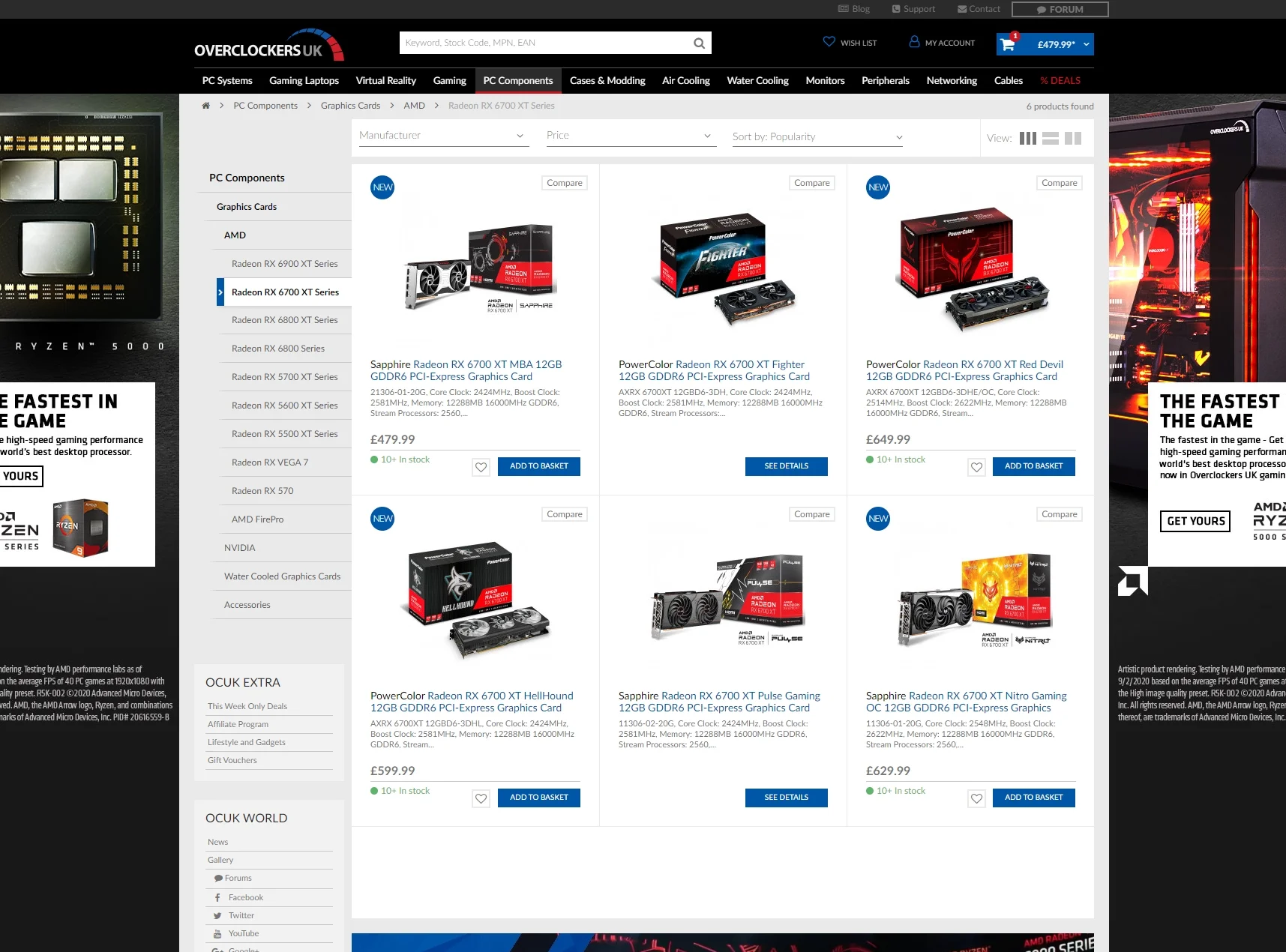Add Sapphire MBA 12GB card to wishlist
The width and height of the screenshot is (1286, 952).
(x=481, y=467)
